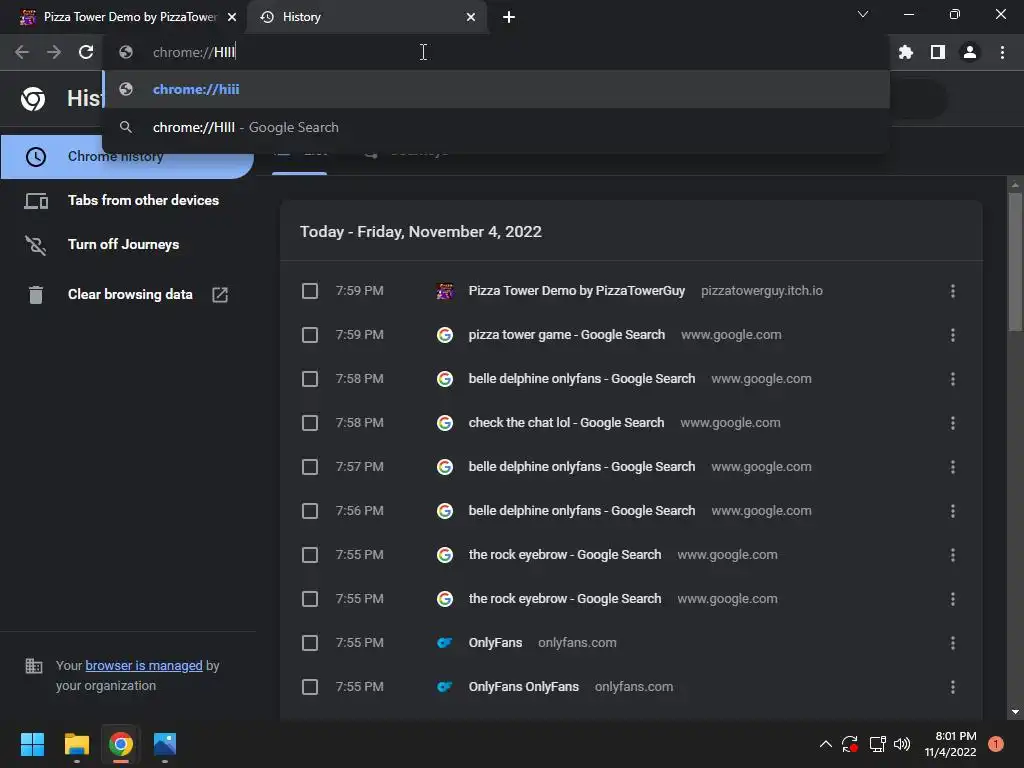The width and height of the screenshot is (1024, 768).
Task: Check the pizza tower game search entry
Action: [310, 335]
